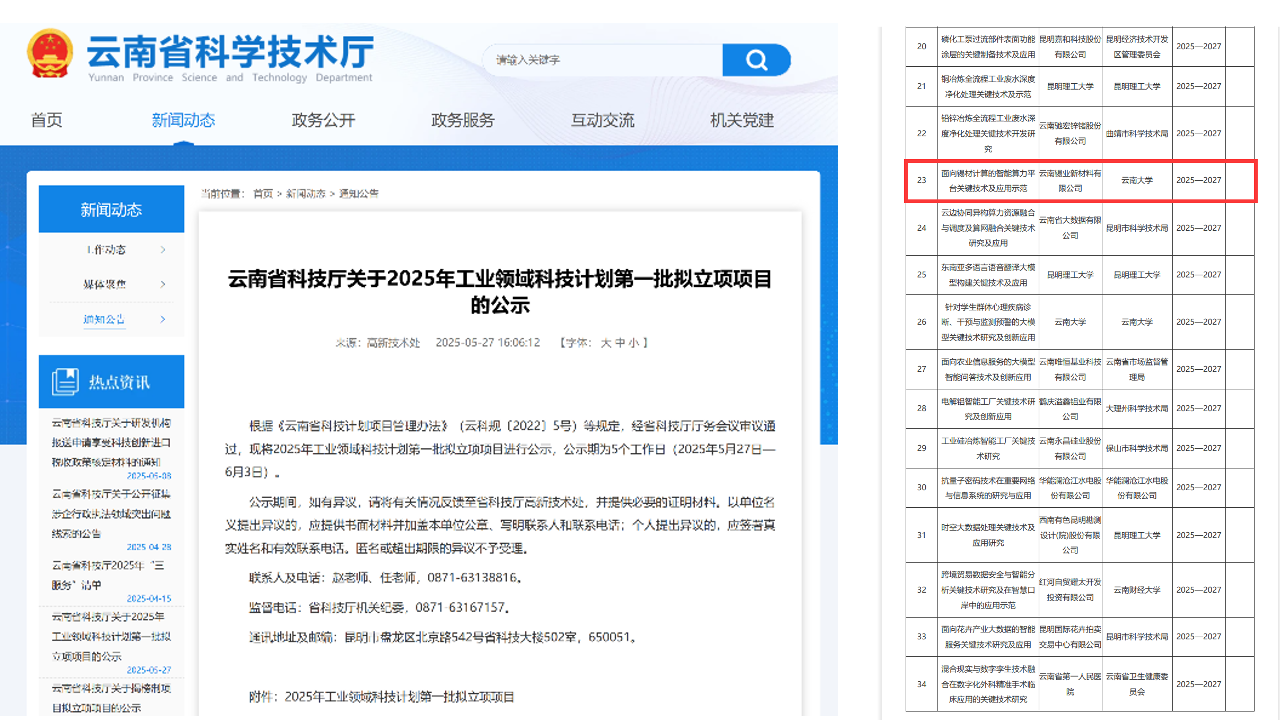Open the 政务公开 navigation tab
Screen dimensions: 1280x720
[323, 120]
